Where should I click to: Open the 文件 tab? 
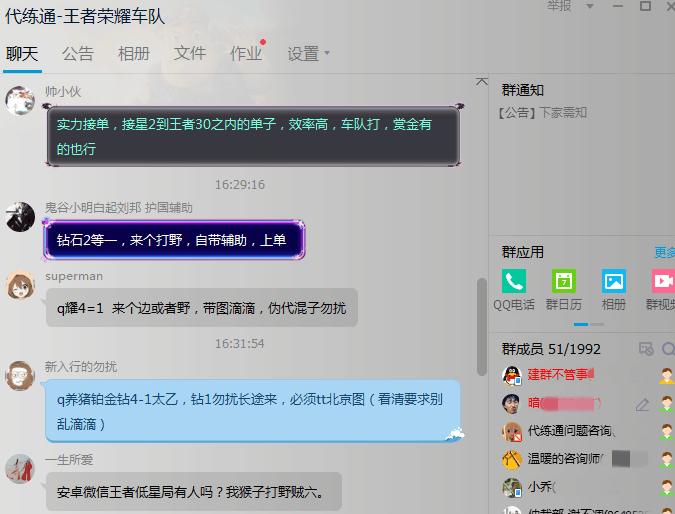(189, 54)
